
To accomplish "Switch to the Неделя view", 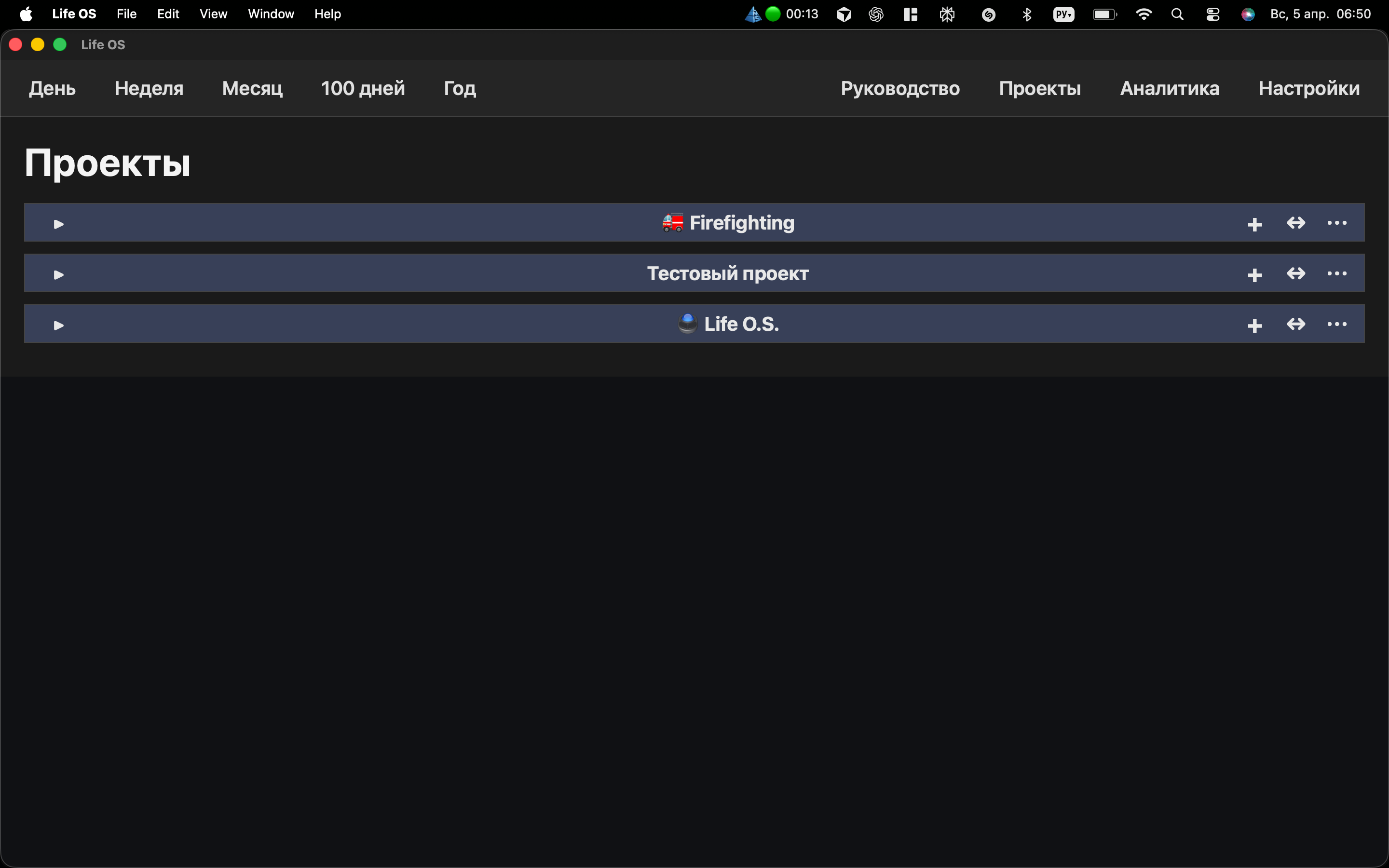I will click(149, 88).
